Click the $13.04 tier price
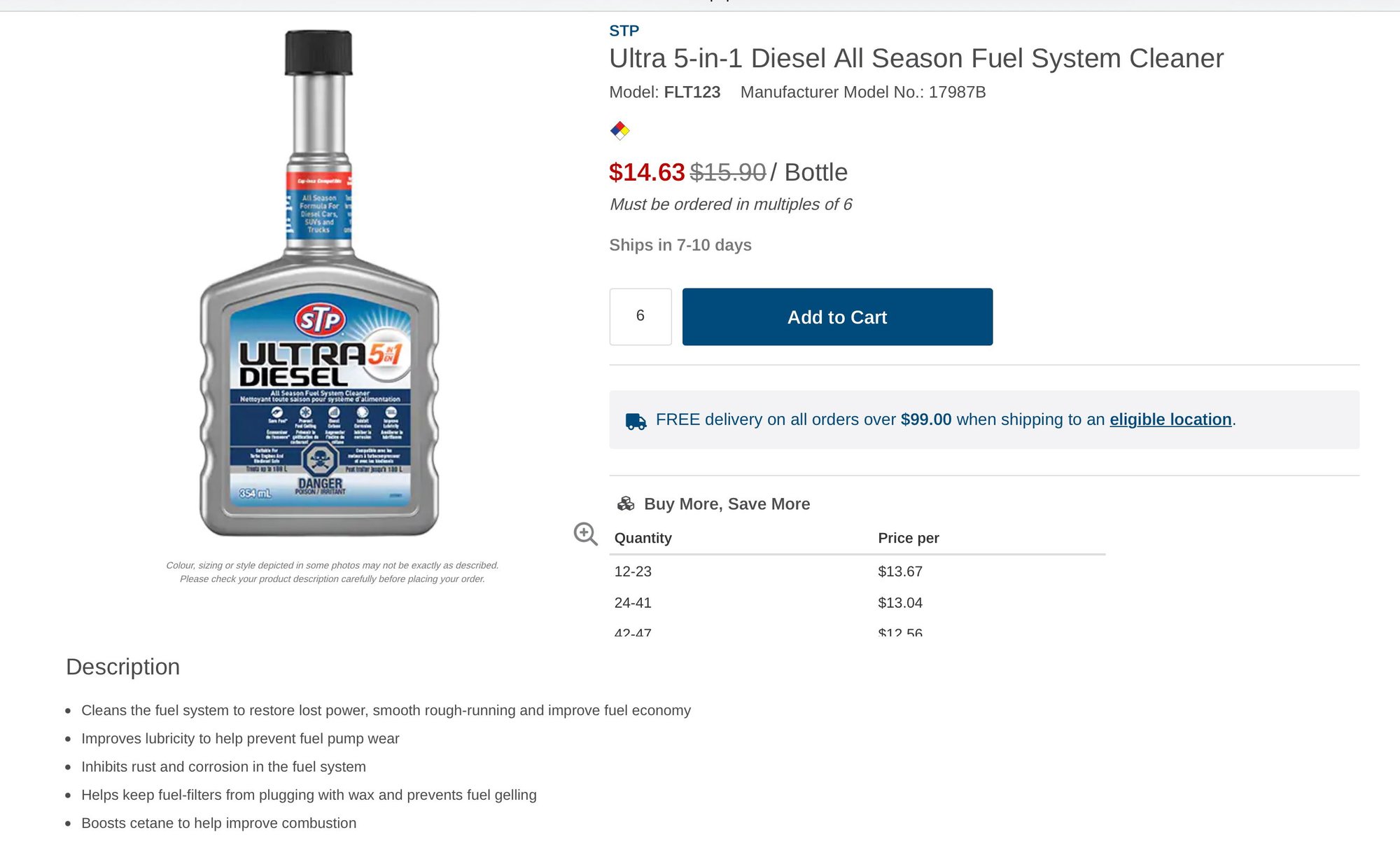 click(x=899, y=602)
